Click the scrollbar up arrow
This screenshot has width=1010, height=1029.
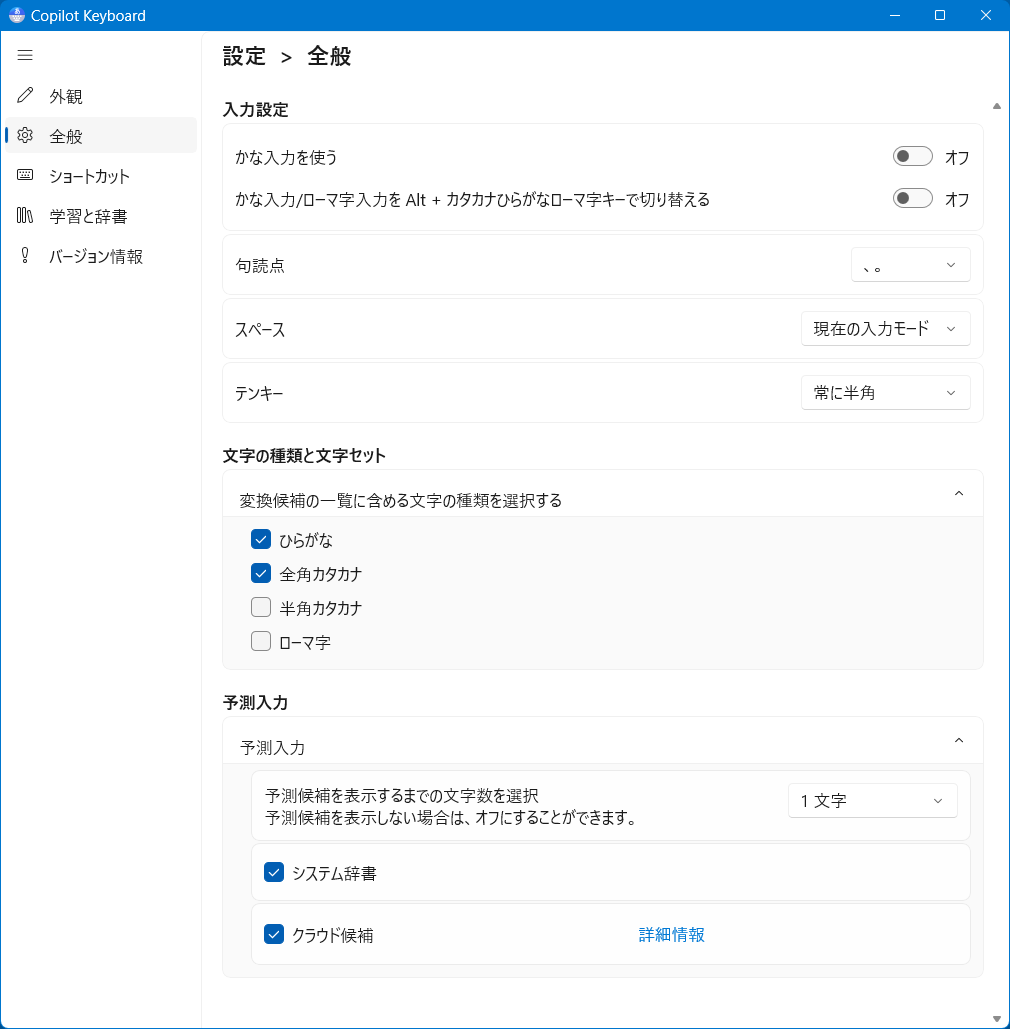coord(997,106)
